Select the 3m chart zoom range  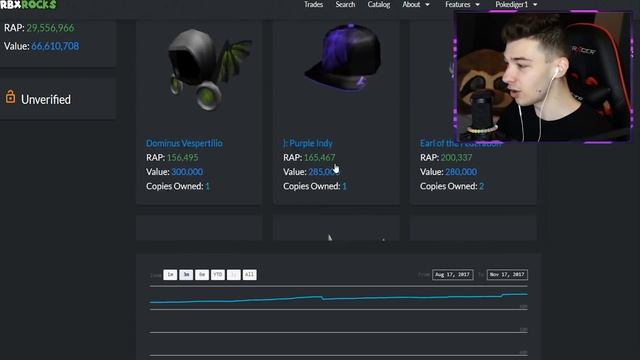[x=186, y=275]
